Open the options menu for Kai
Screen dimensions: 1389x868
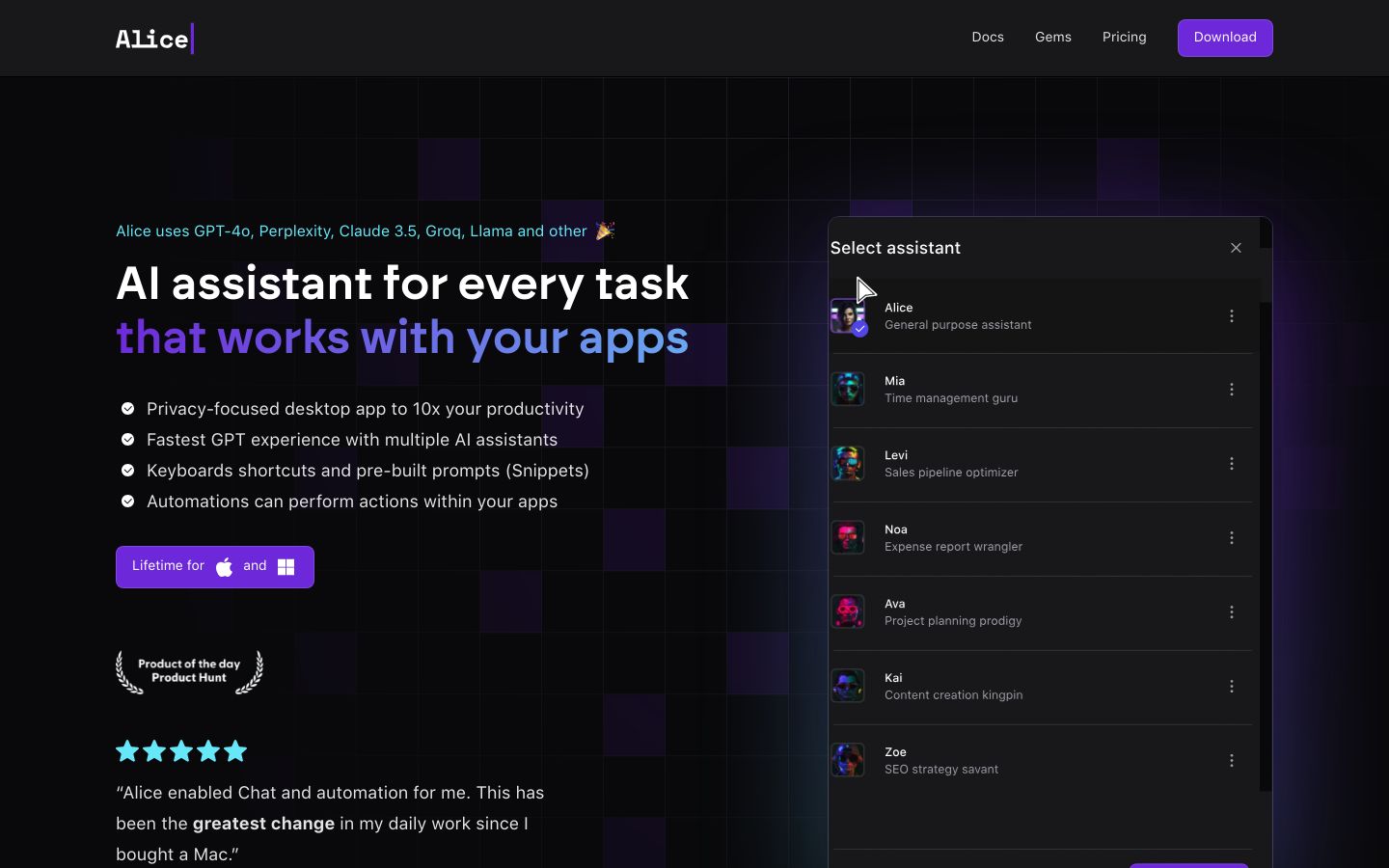click(1232, 687)
